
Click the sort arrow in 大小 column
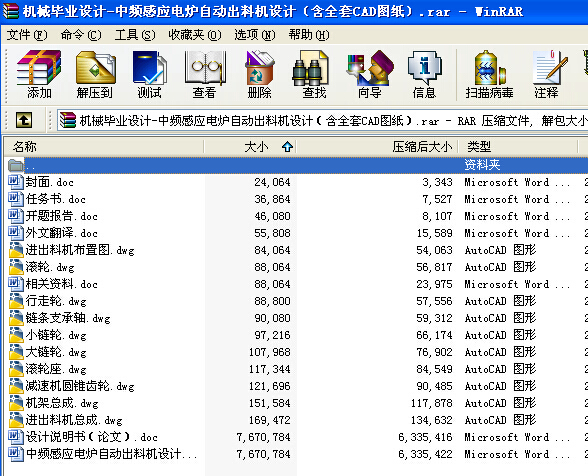click(288, 147)
